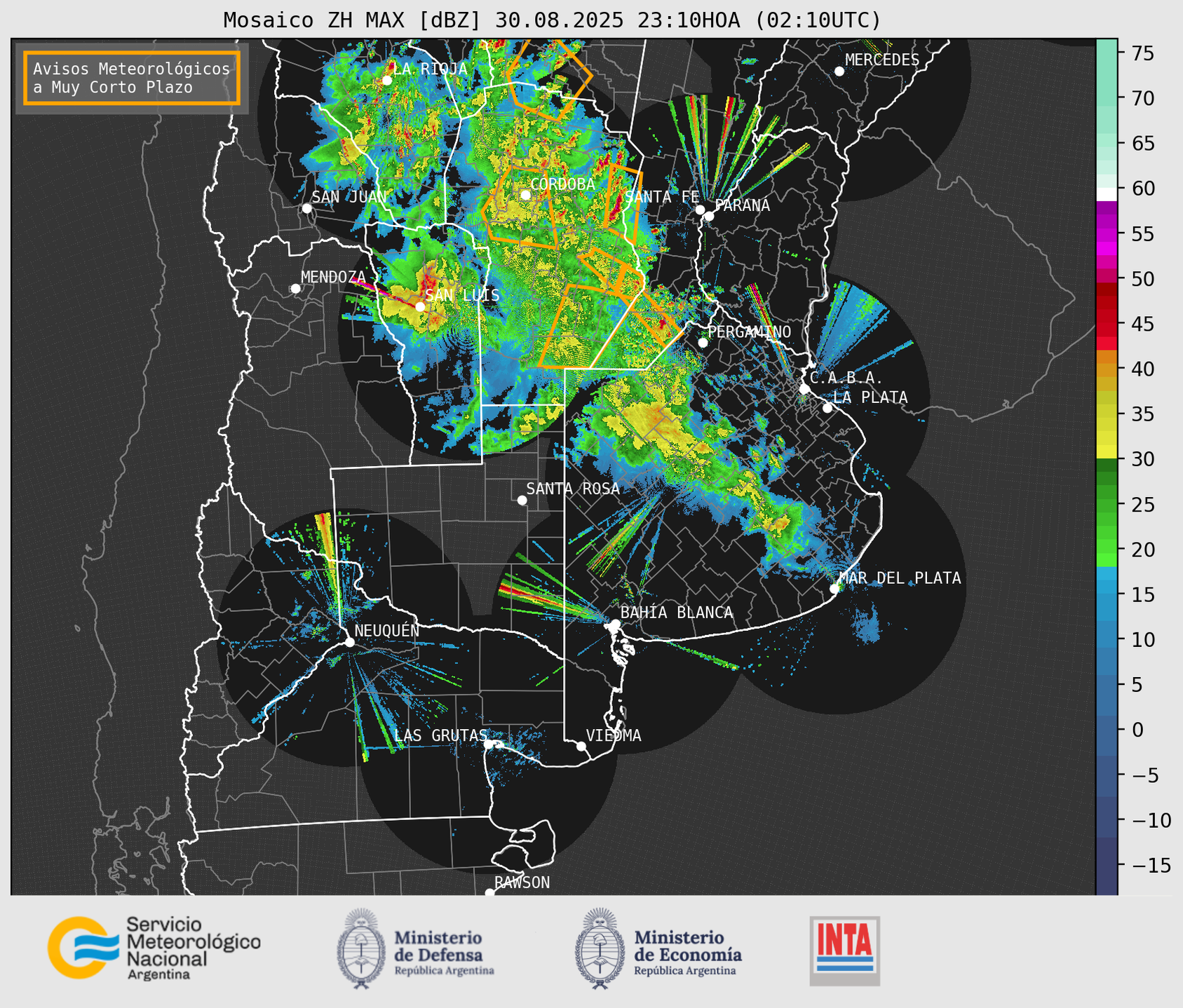Select the NEUQUÉN city marker

(x=349, y=642)
